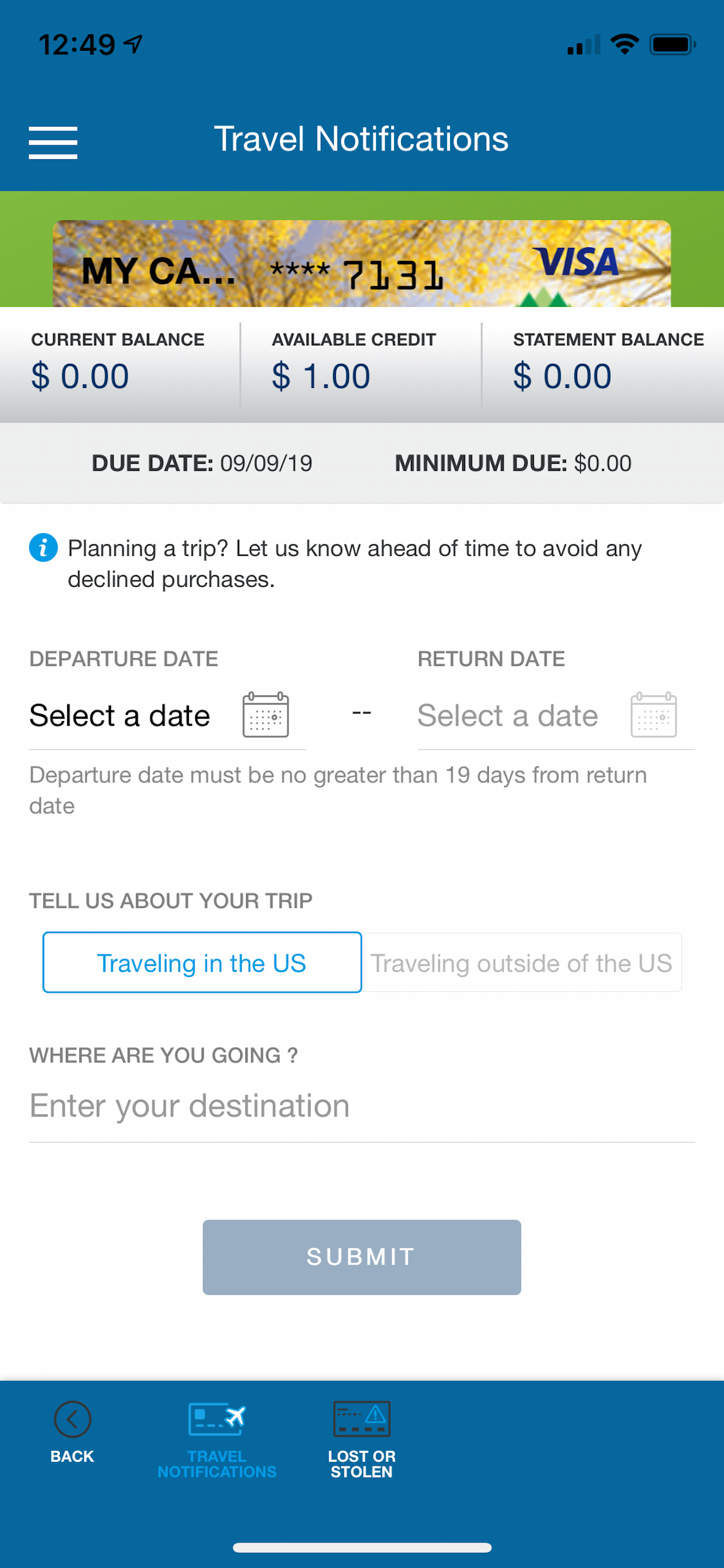
Task: Switch to Lost or Stolen tab label
Action: [x=362, y=1464]
